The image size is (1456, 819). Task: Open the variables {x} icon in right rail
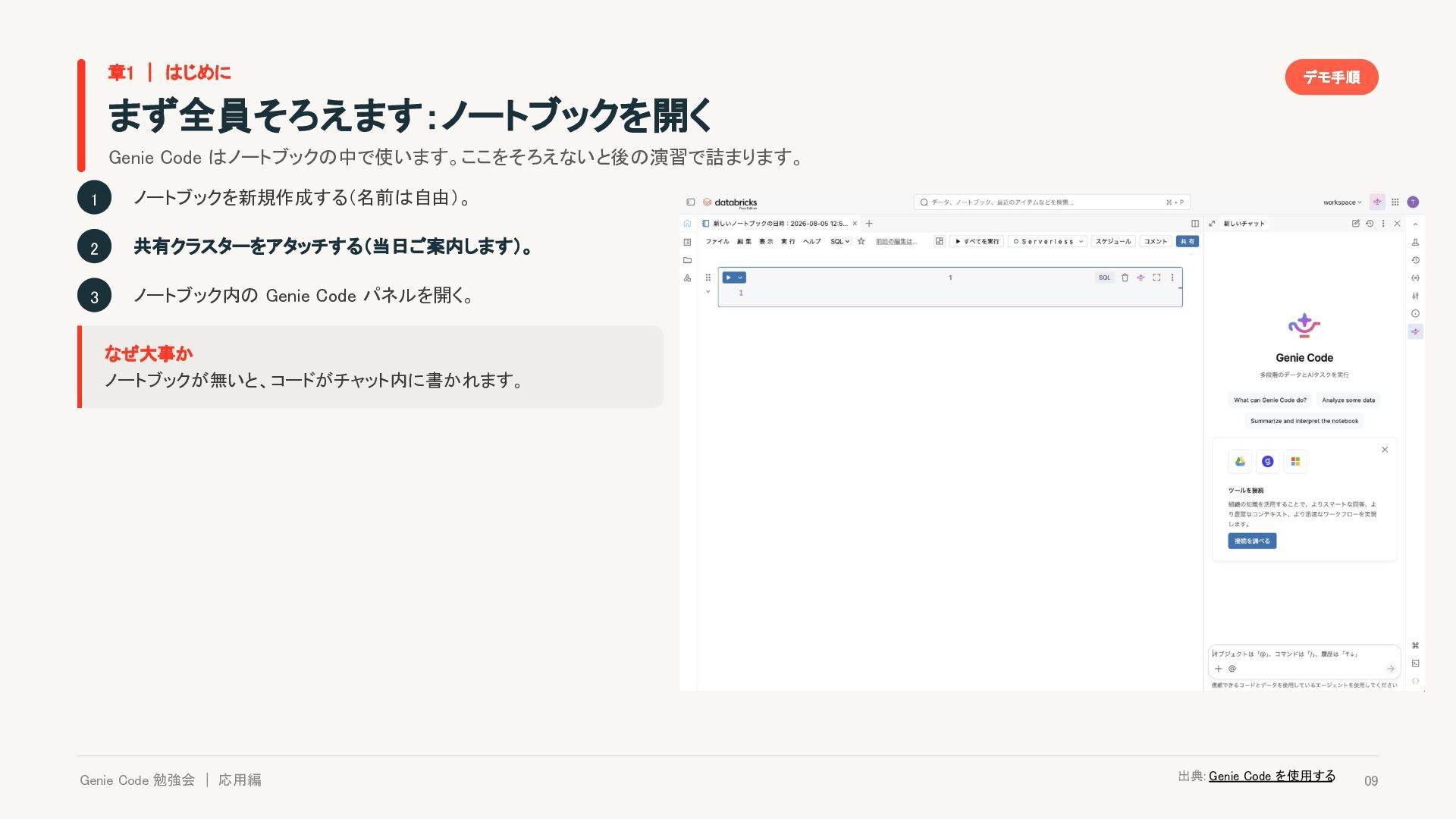tap(1415, 278)
